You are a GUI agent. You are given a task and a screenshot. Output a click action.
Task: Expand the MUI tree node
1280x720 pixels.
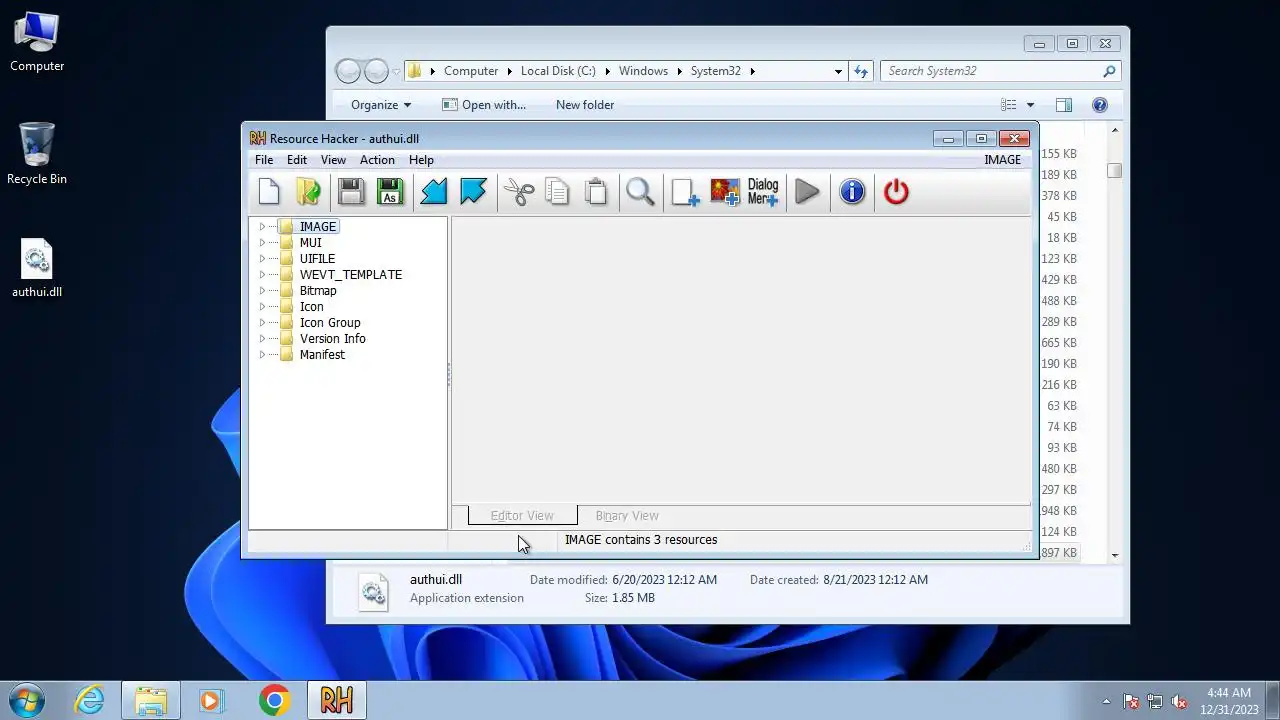tap(262, 243)
